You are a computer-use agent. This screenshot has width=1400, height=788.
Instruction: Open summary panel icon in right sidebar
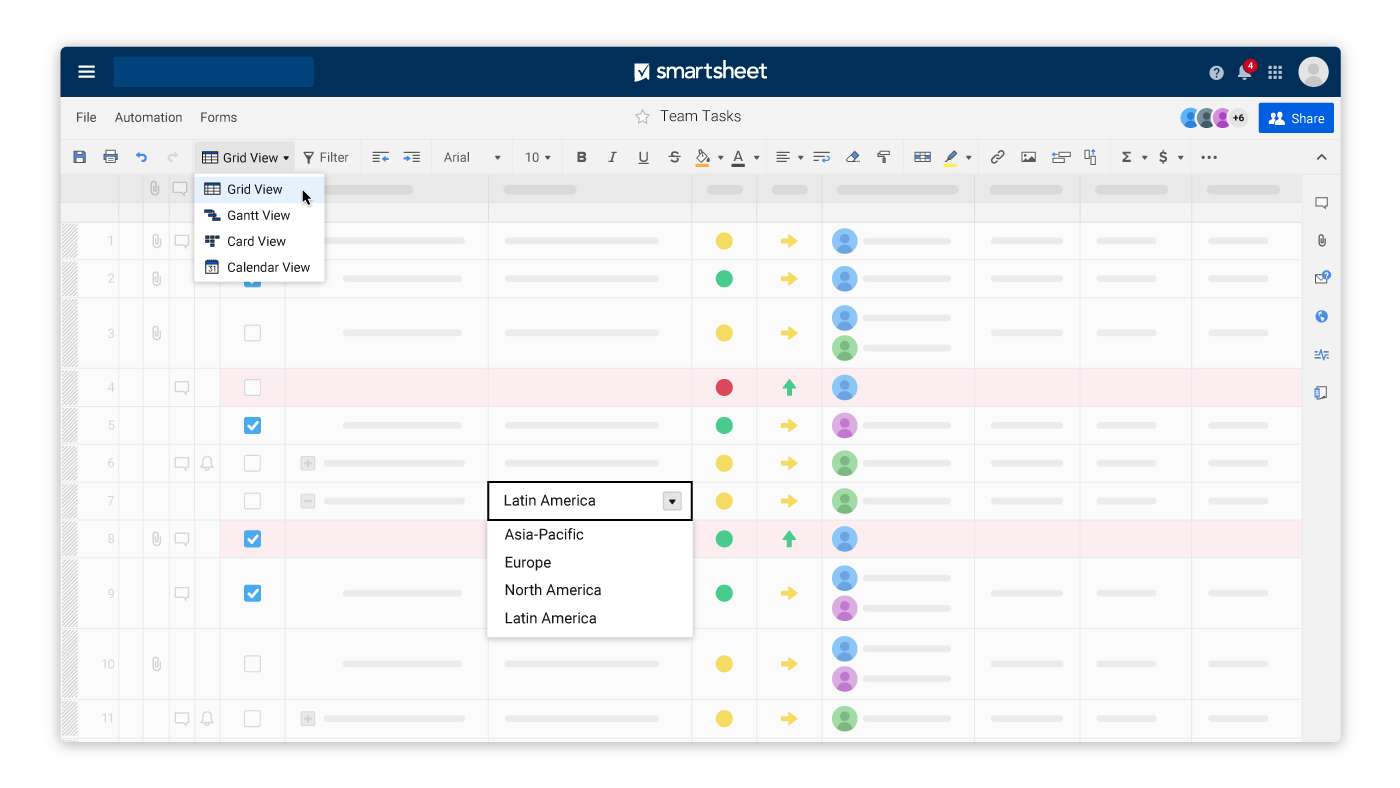pyautogui.click(x=1321, y=392)
